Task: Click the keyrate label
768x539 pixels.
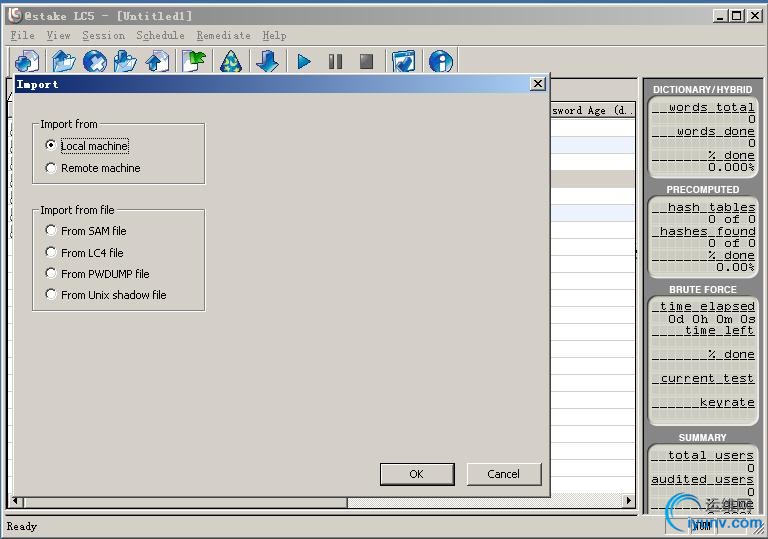Action: (x=727, y=402)
